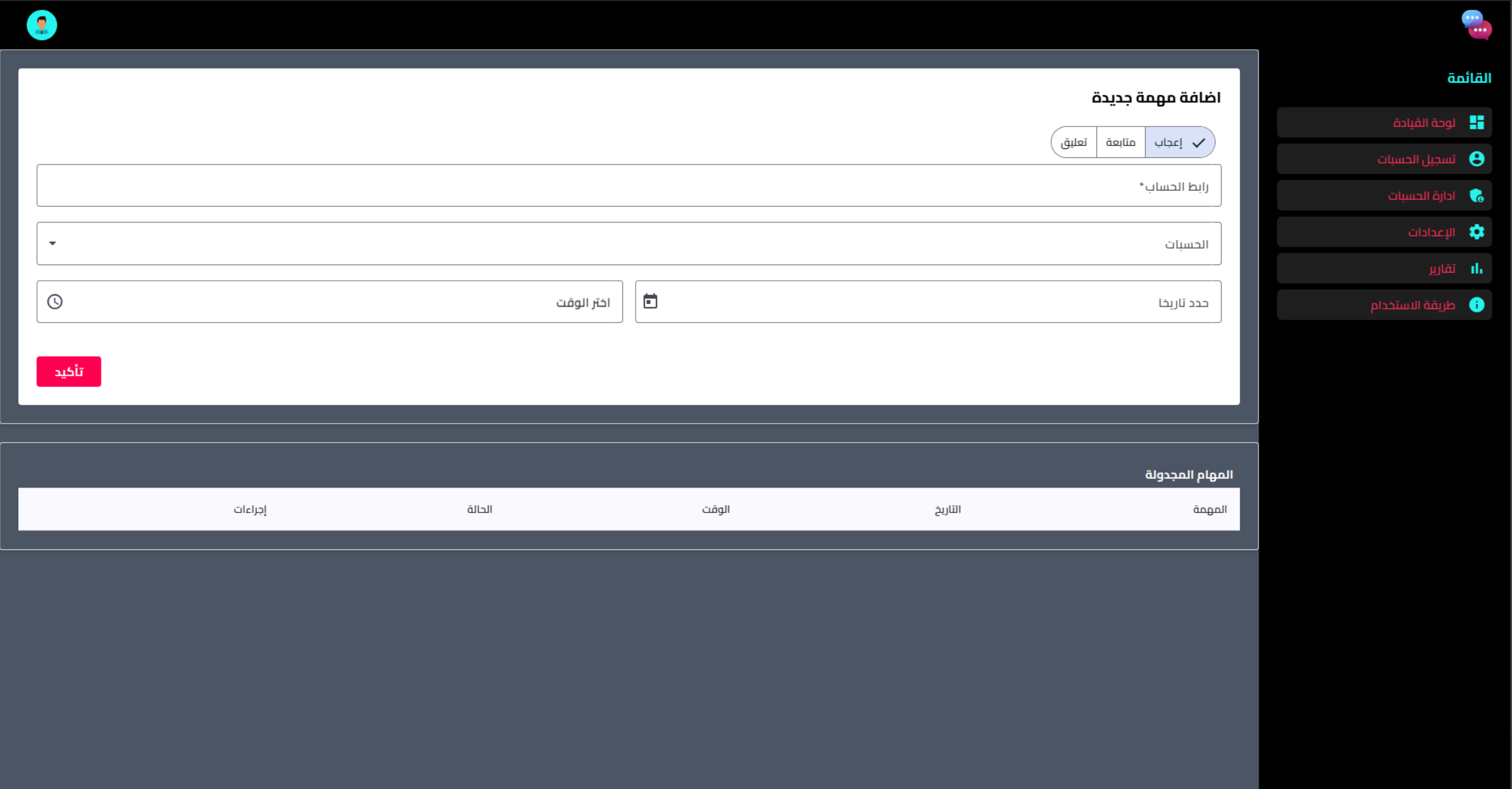Click the الوقت column header
The image size is (1512, 789).
tap(716, 509)
